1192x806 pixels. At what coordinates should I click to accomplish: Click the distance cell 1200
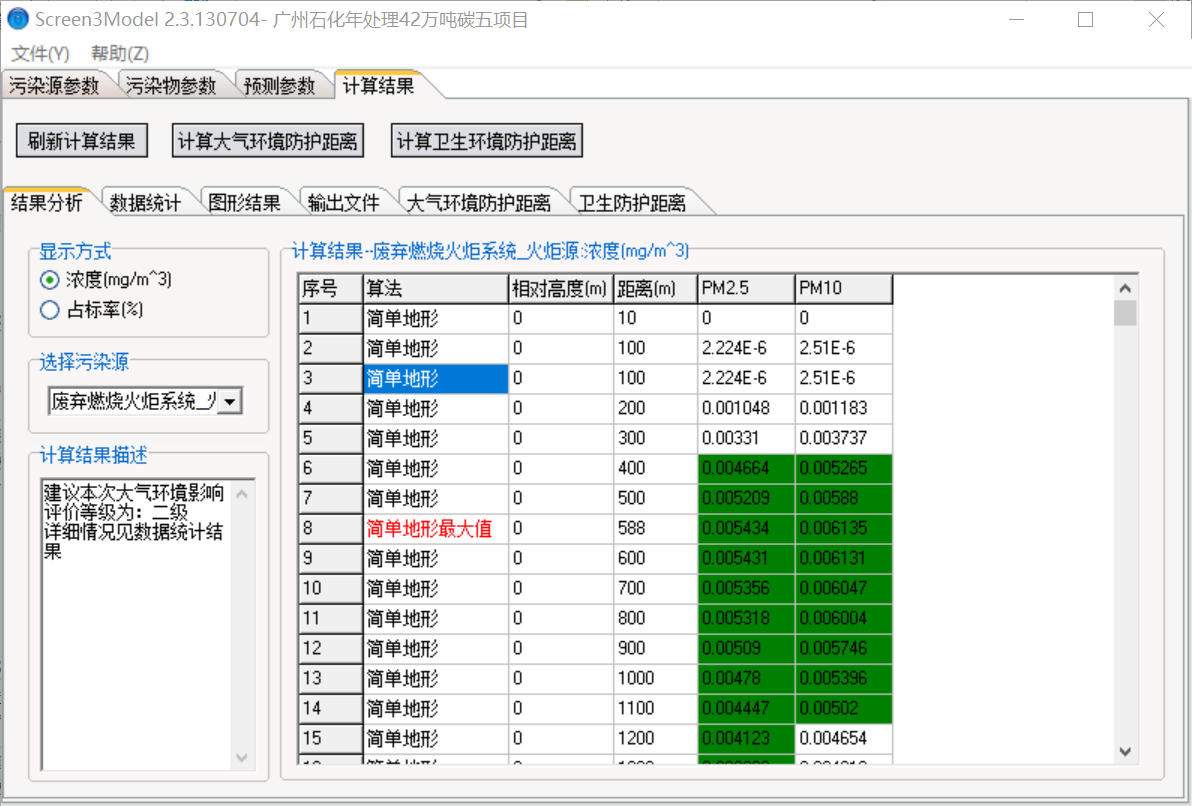coord(655,738)
